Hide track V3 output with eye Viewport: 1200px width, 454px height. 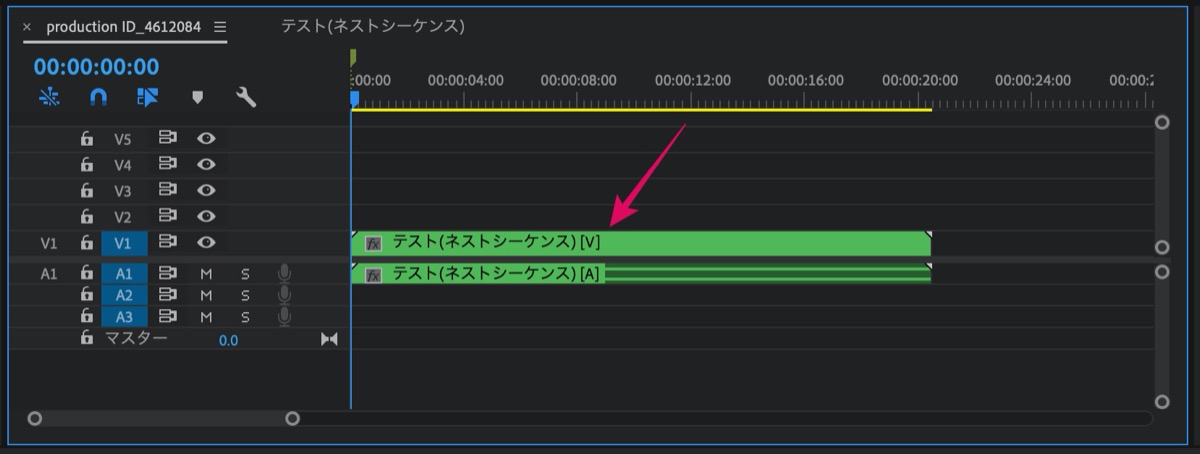point(206,191)
